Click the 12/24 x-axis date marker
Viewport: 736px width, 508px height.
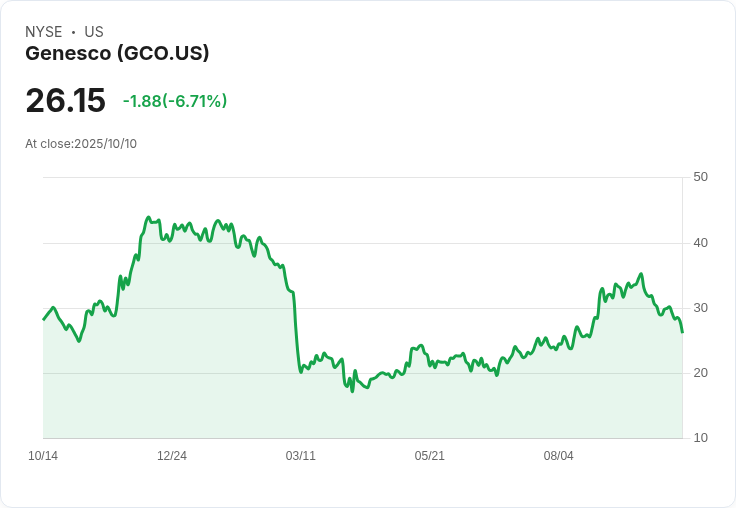(x=172, y=456)
